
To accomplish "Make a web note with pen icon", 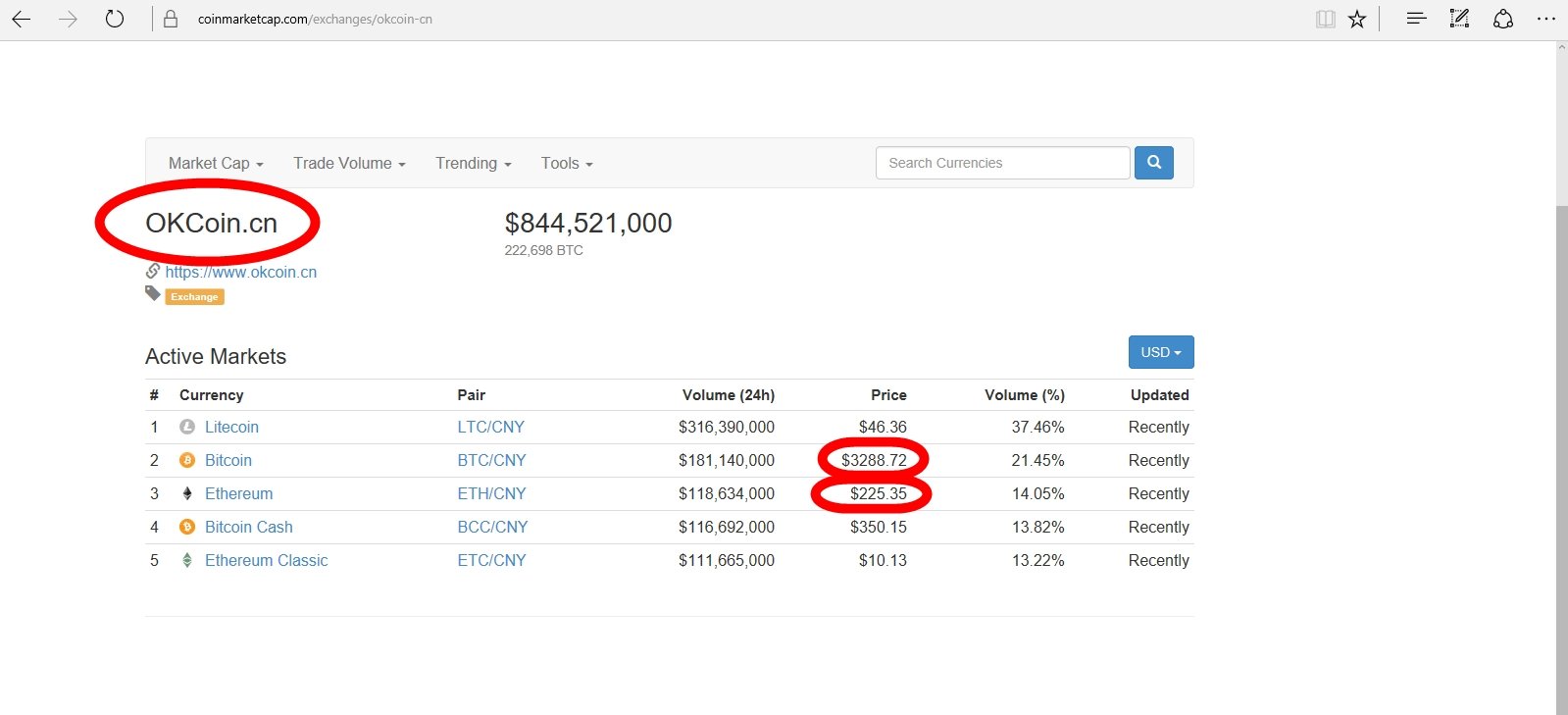I will tap(1459, 18).
